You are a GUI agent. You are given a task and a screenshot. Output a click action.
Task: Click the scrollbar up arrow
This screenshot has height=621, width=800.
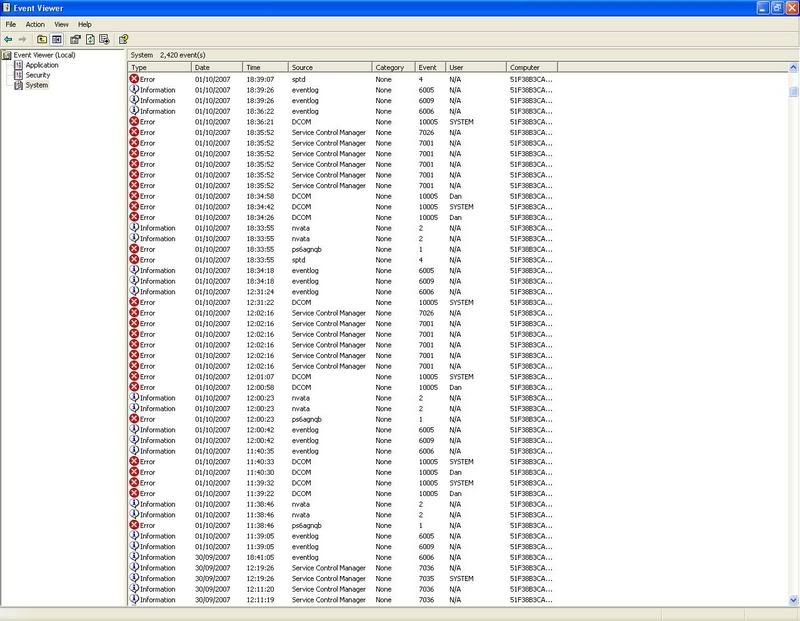[x=793, y=67]
